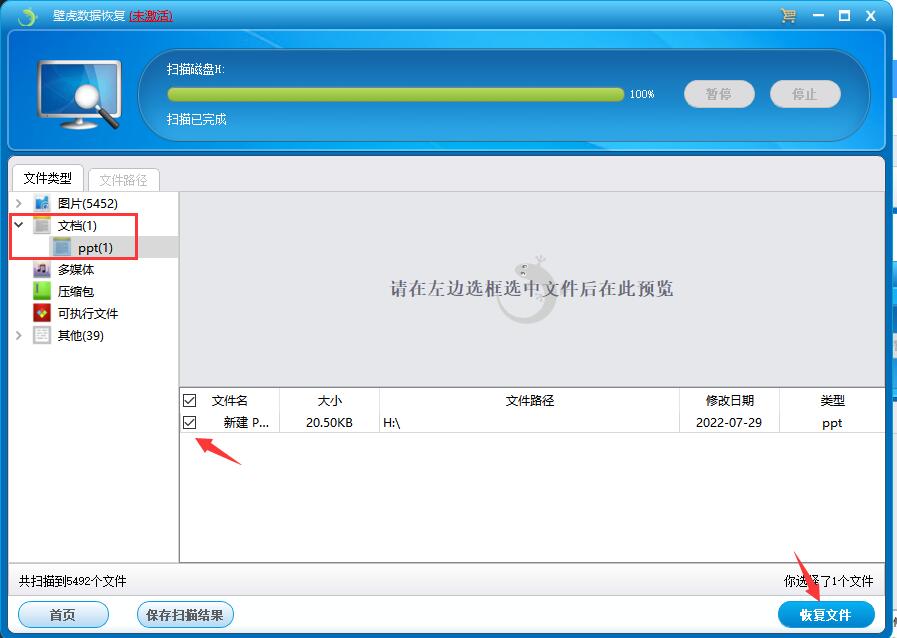Toggle the select-all checkbox in table header
Viewport: 897px width, 638px height.
pyautogui.click(x=190, y=401)
